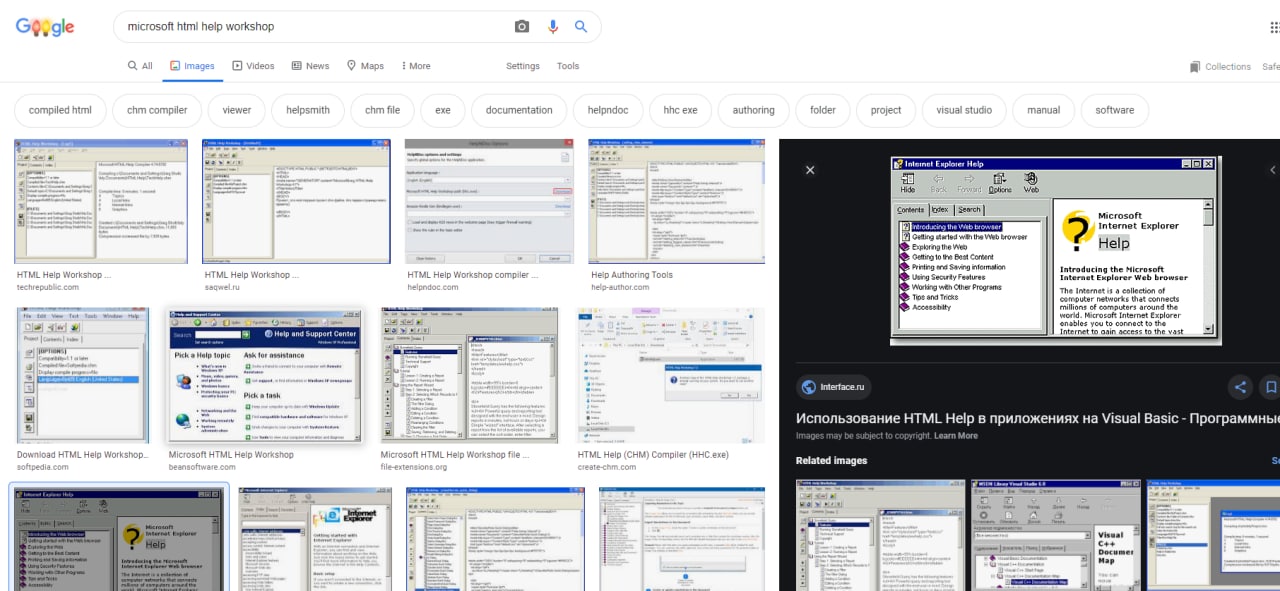Select the 'documentation' filter chip
The width and height of the screenshot is (1280, 591).
click(x=519, y=110)
